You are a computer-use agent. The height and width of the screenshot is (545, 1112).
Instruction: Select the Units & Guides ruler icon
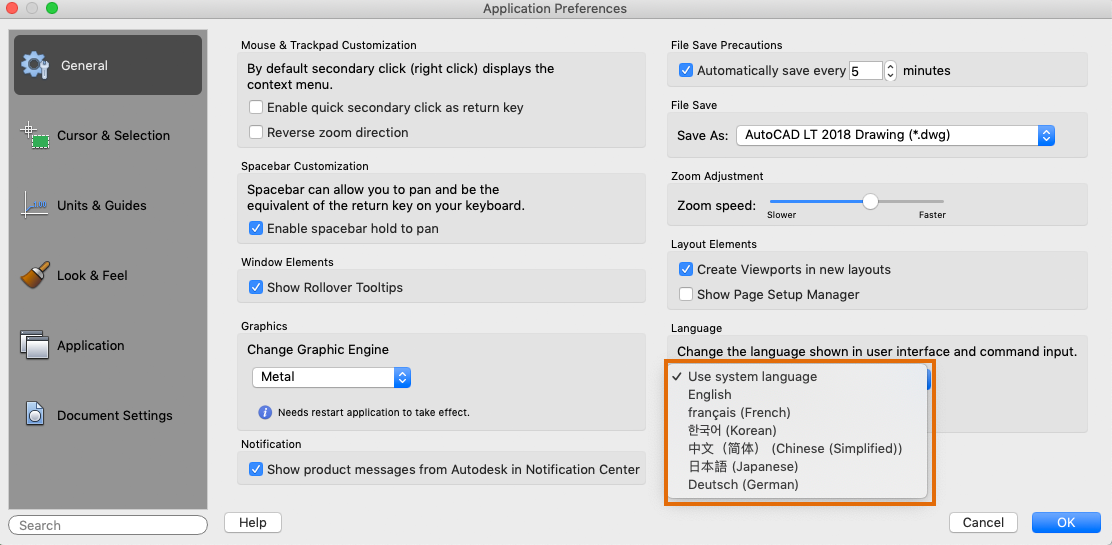click(35, 205)
